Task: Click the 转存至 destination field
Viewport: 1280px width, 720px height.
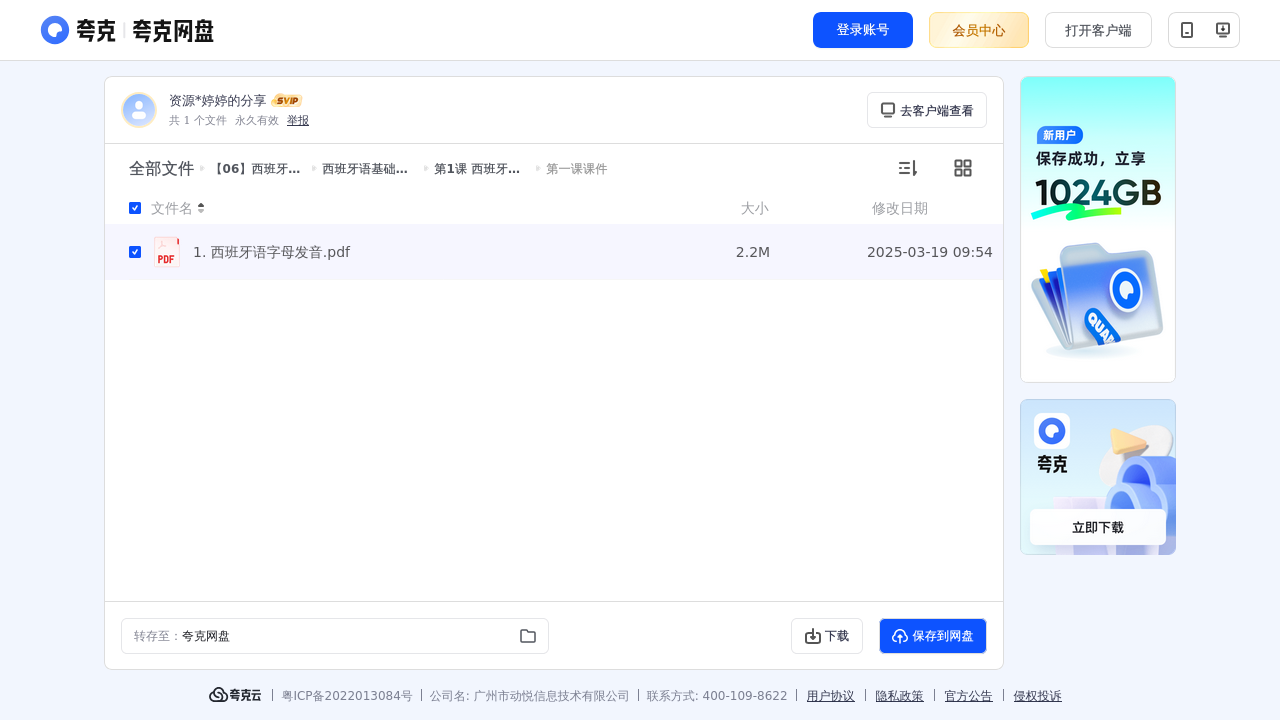Action: tap(335, 636)
